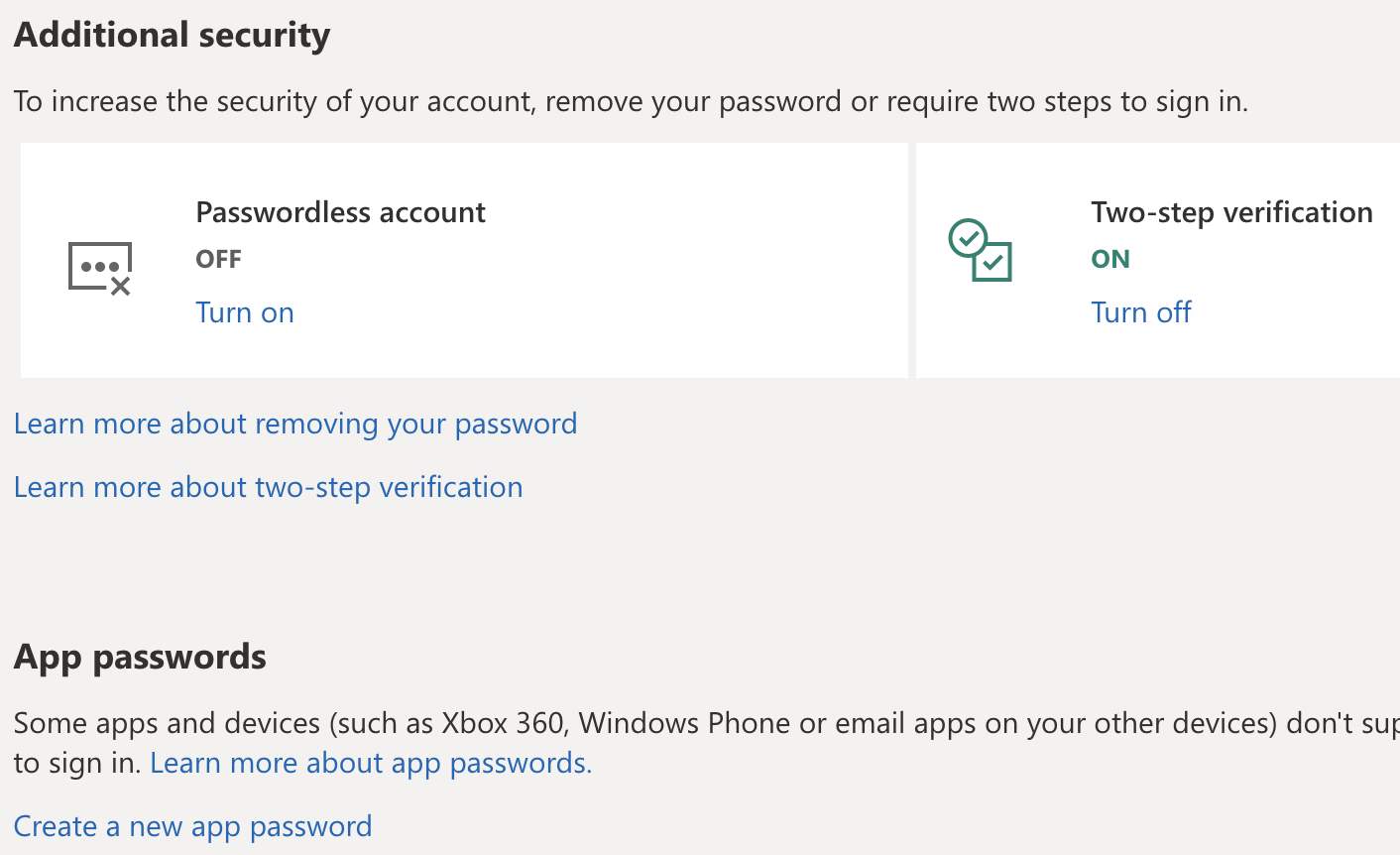Select the Two-step verification card

pyautogui.click(x=1158, y=260)
